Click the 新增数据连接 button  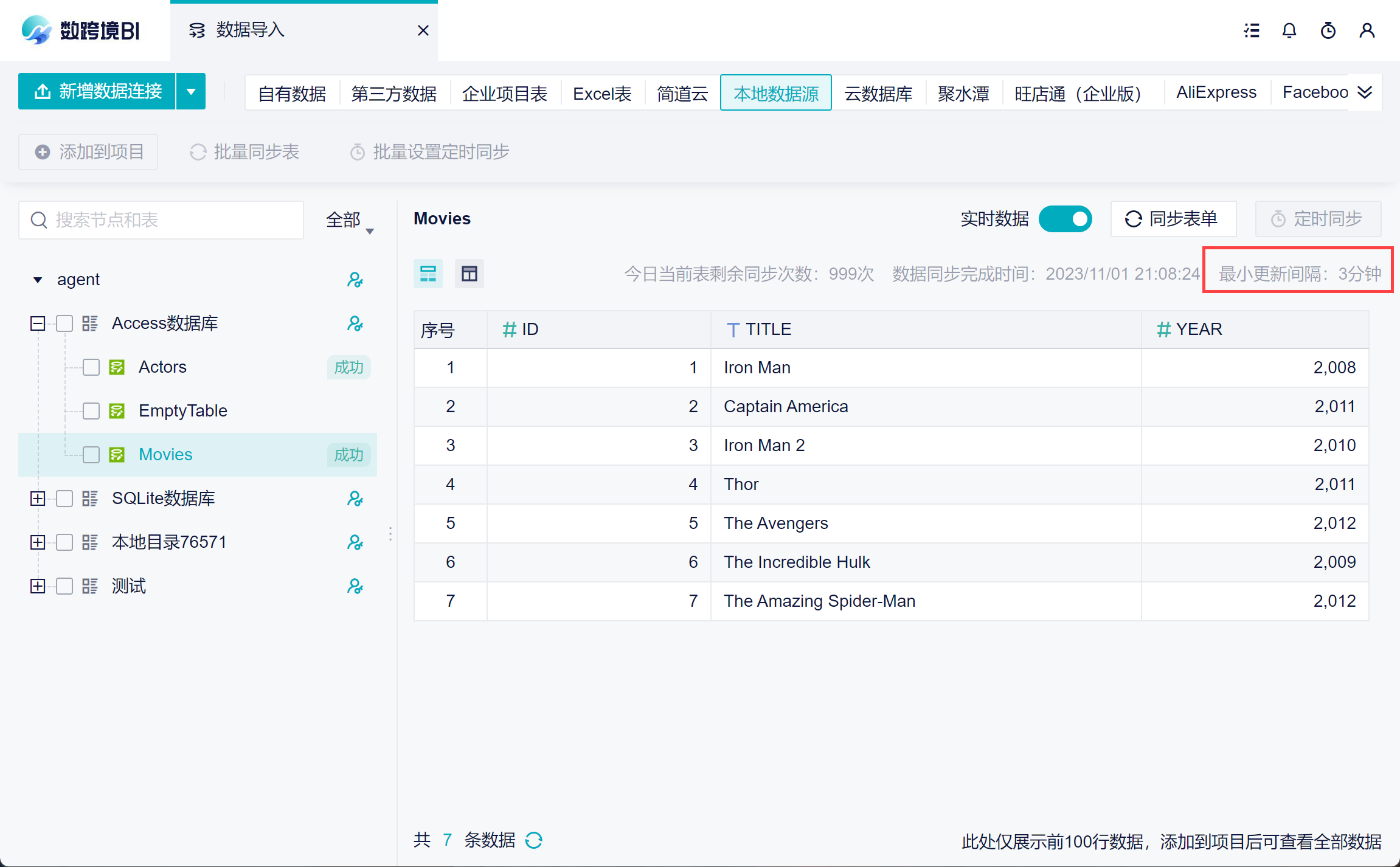coord(97,92)
